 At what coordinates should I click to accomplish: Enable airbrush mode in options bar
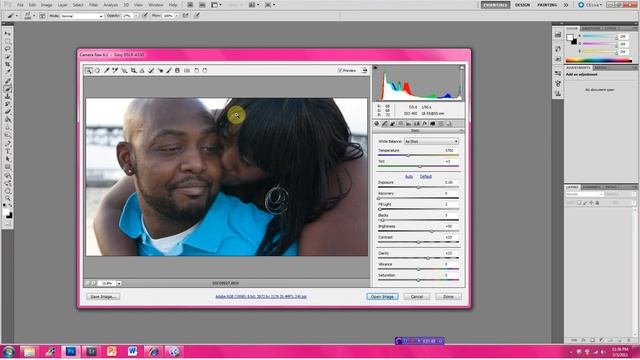click(186, 16)
